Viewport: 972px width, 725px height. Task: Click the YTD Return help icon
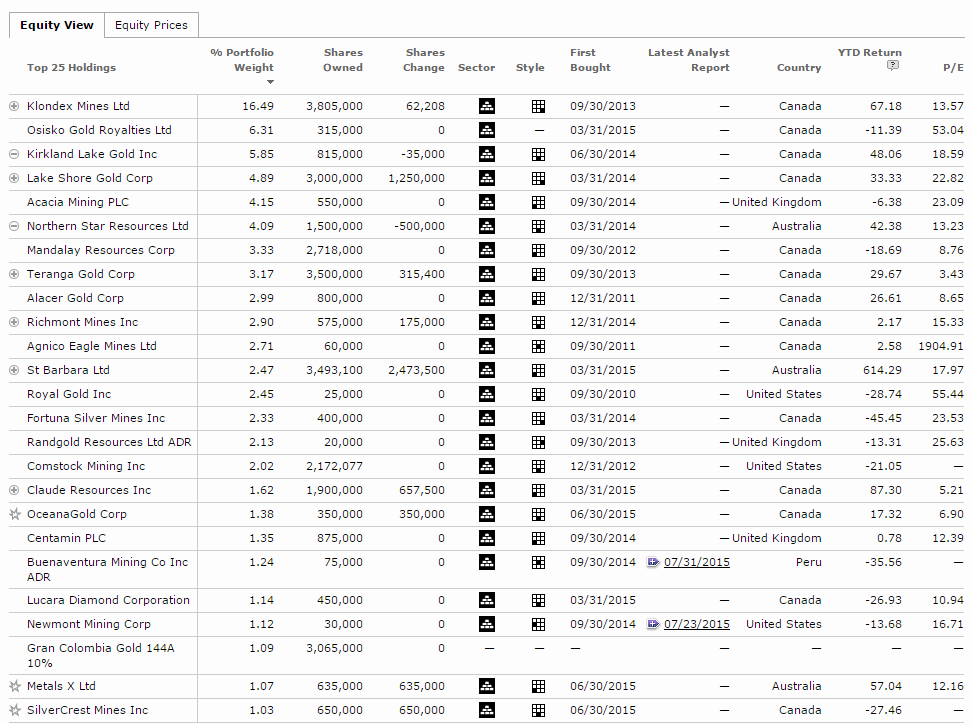[893, 65]
